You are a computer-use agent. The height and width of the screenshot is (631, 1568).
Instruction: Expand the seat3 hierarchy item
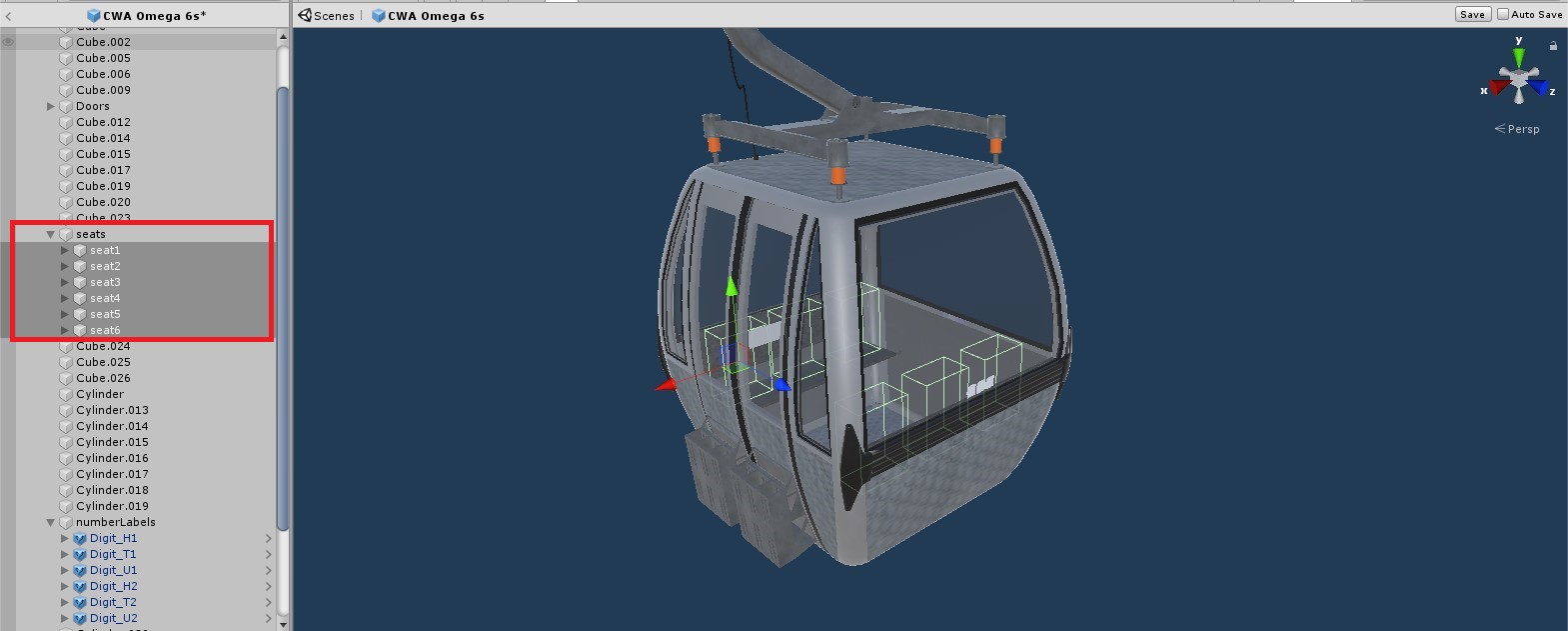(65, 282)
